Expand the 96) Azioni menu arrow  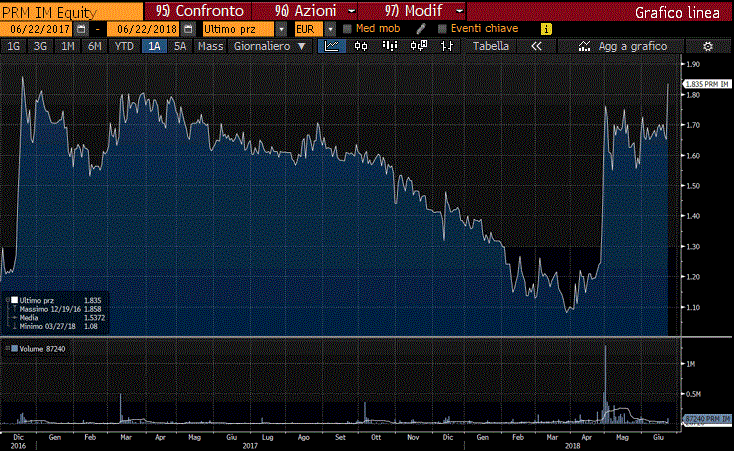click(x=352, y=11)
